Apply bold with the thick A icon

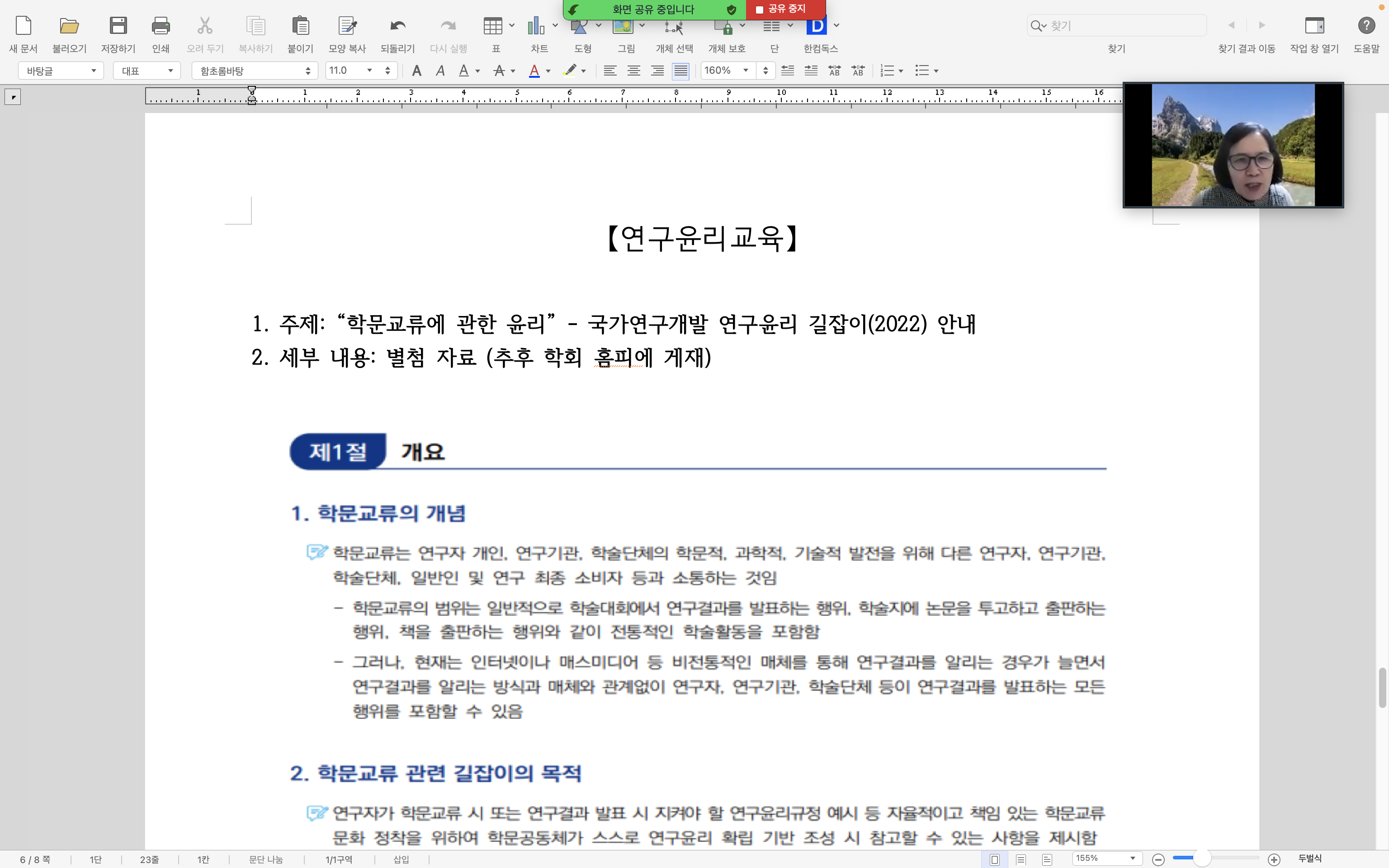coord(417,71)
